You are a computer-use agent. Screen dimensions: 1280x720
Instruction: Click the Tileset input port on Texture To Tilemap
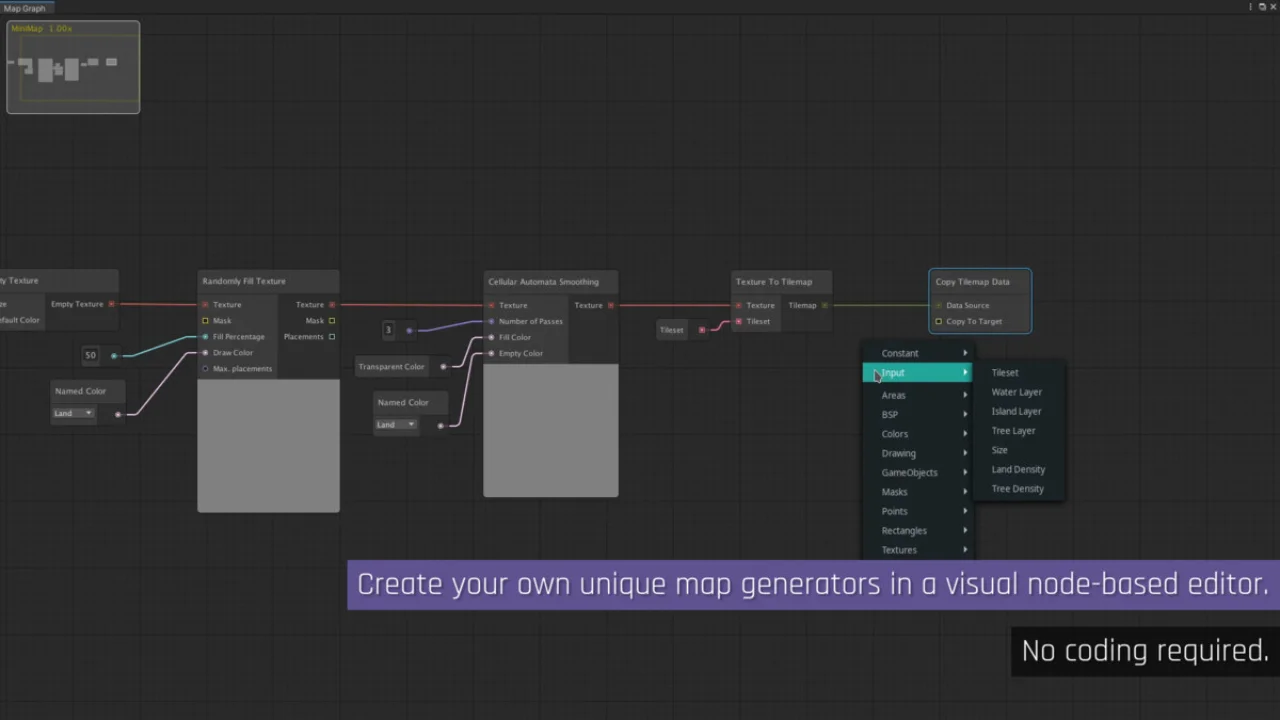point(738,322)
